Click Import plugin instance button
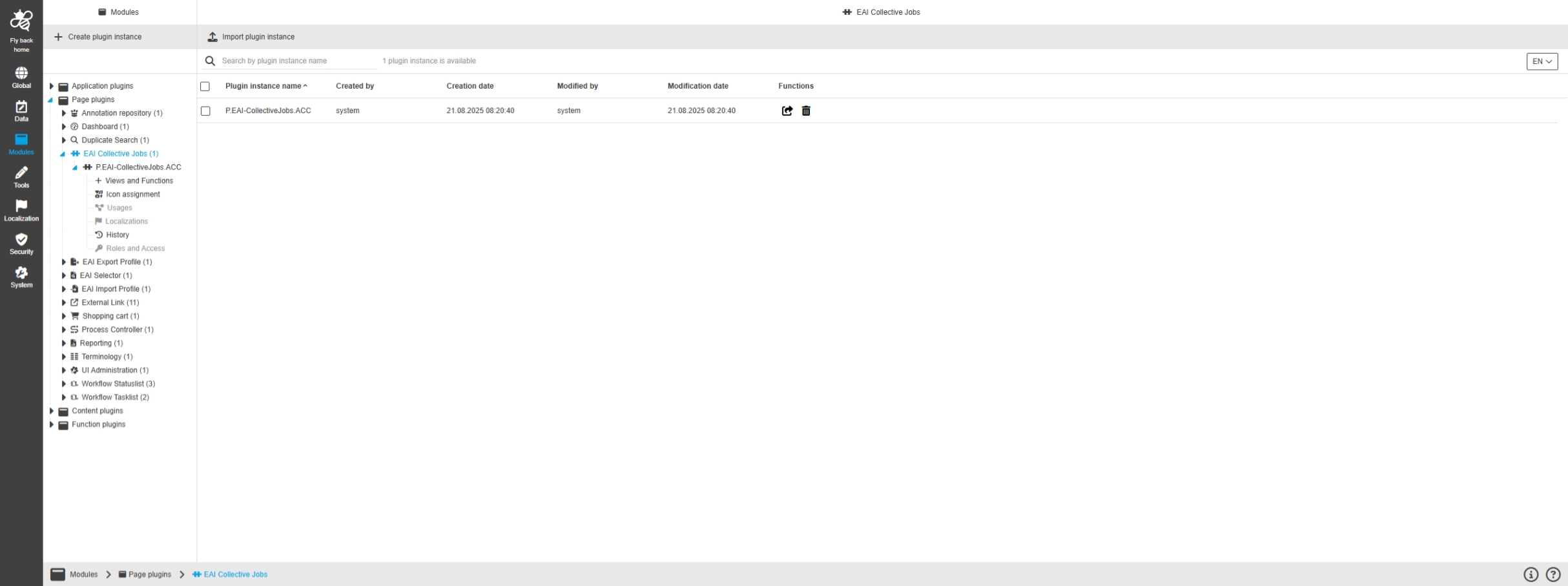Screen dimensions: 1568x586 tap(251, 37)
